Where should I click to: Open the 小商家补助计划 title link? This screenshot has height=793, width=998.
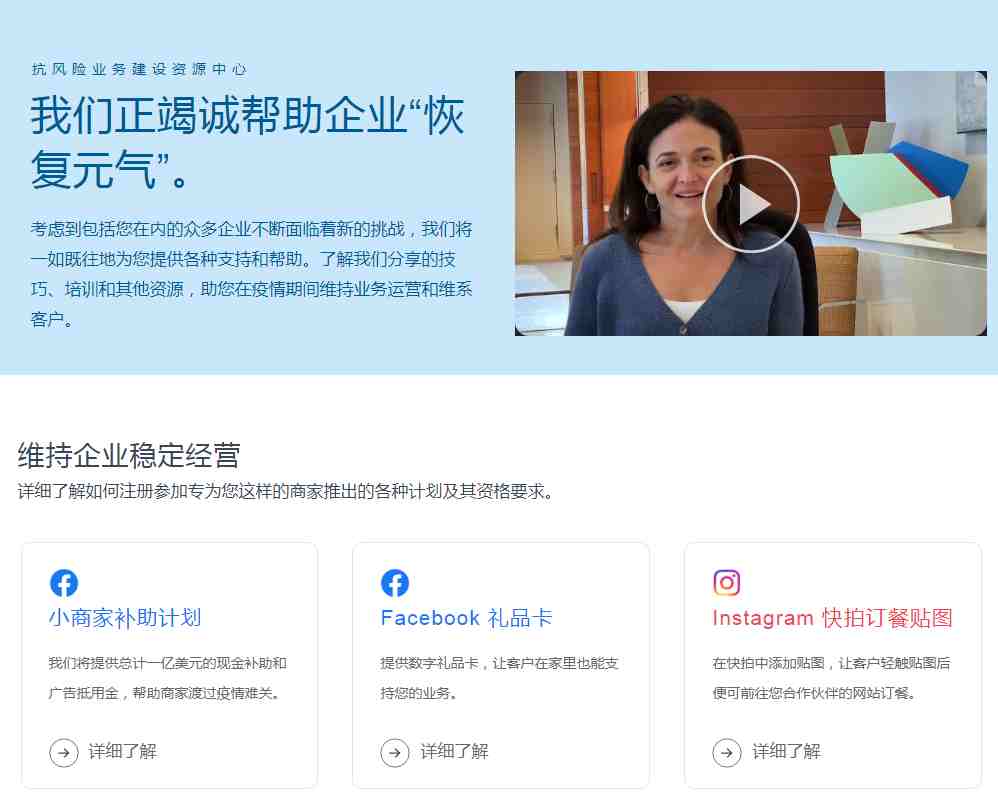pyautogui.click(x=125, y=618)
